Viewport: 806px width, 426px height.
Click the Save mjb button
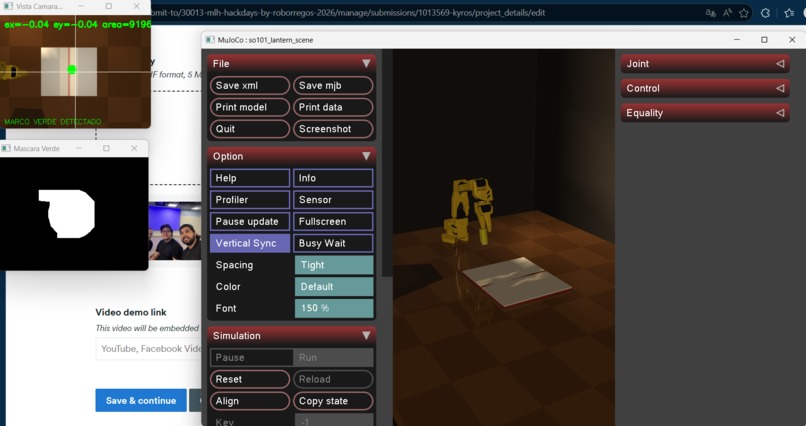tap(333, 85)
